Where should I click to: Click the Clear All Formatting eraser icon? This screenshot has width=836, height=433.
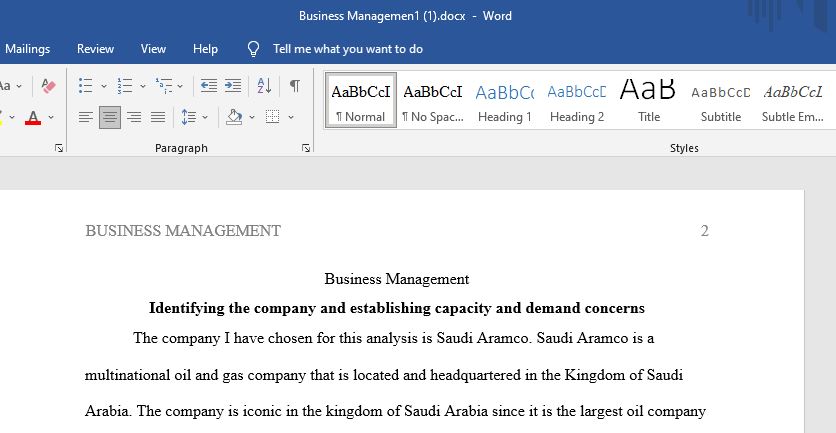[x=48, y=86]
